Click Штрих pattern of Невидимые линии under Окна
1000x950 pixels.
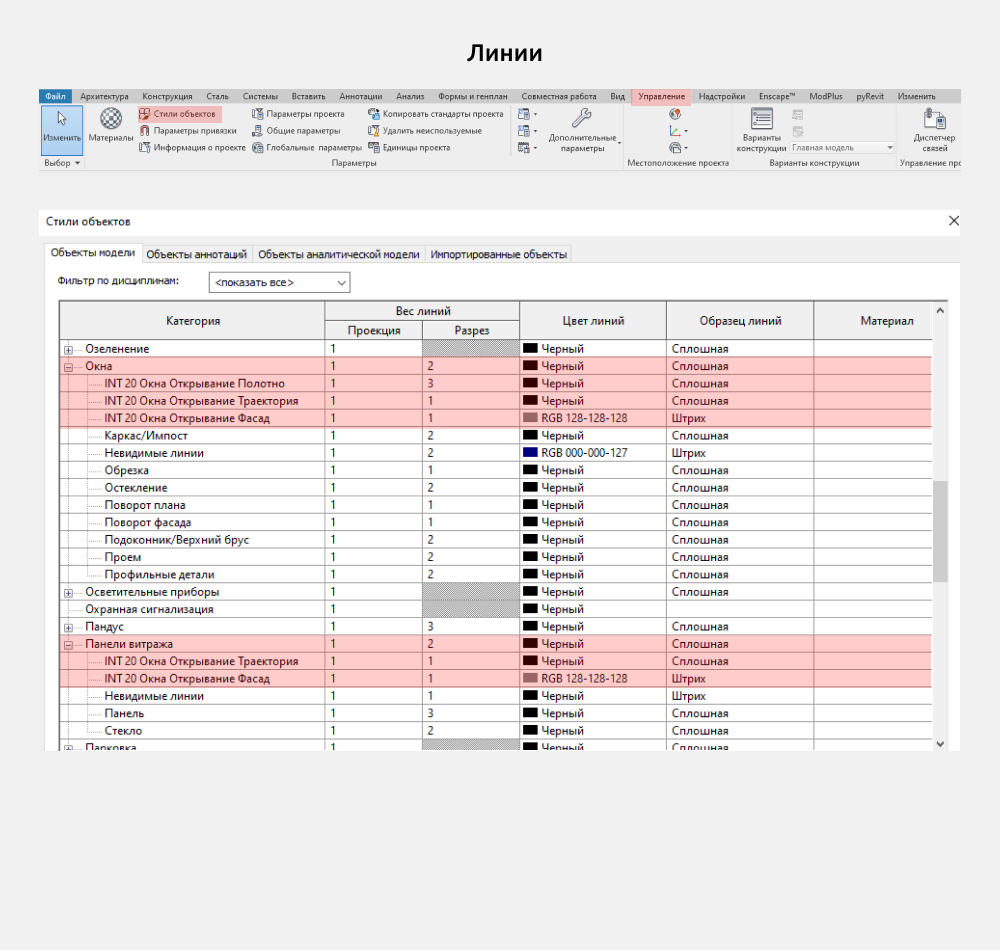689,453
